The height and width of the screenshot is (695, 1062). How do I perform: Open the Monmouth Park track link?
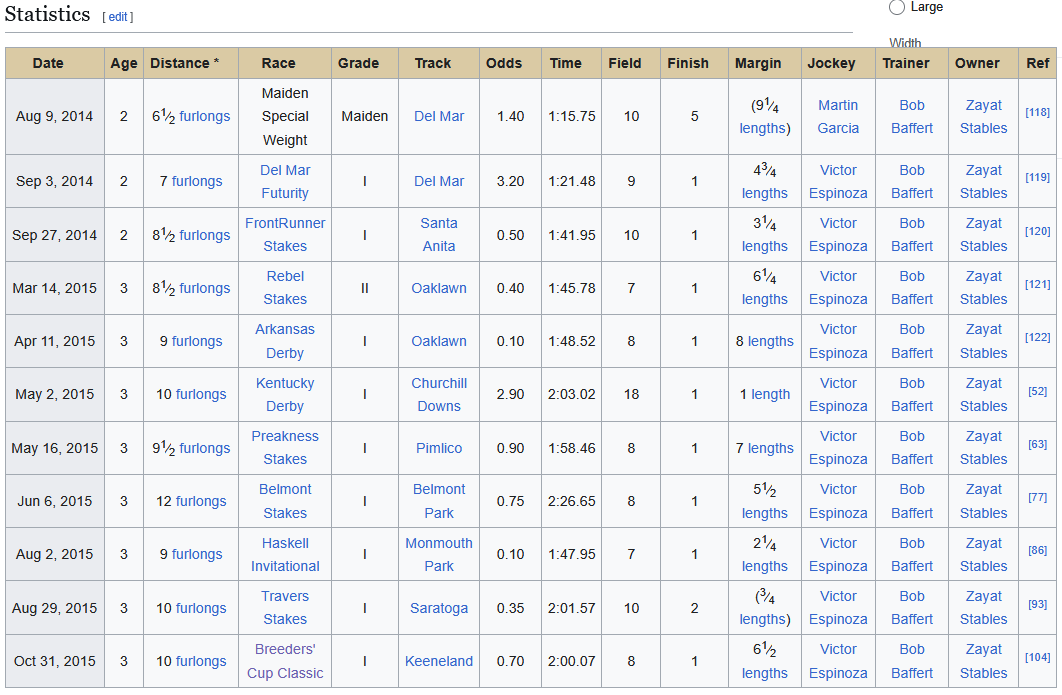point(439,554)
